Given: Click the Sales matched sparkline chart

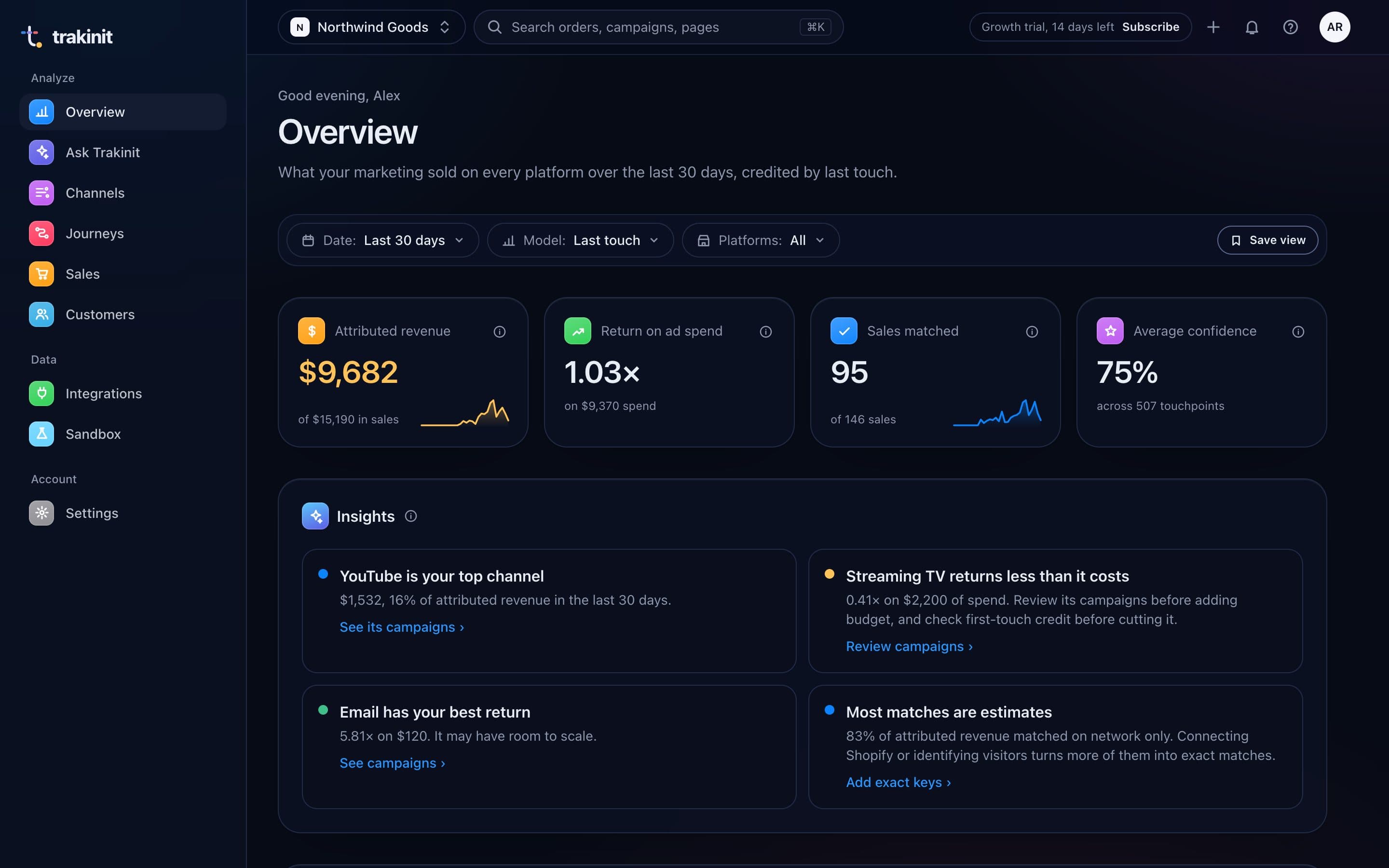Looking at the screenshot, I should pyautogui.click(x=997, y=413).
